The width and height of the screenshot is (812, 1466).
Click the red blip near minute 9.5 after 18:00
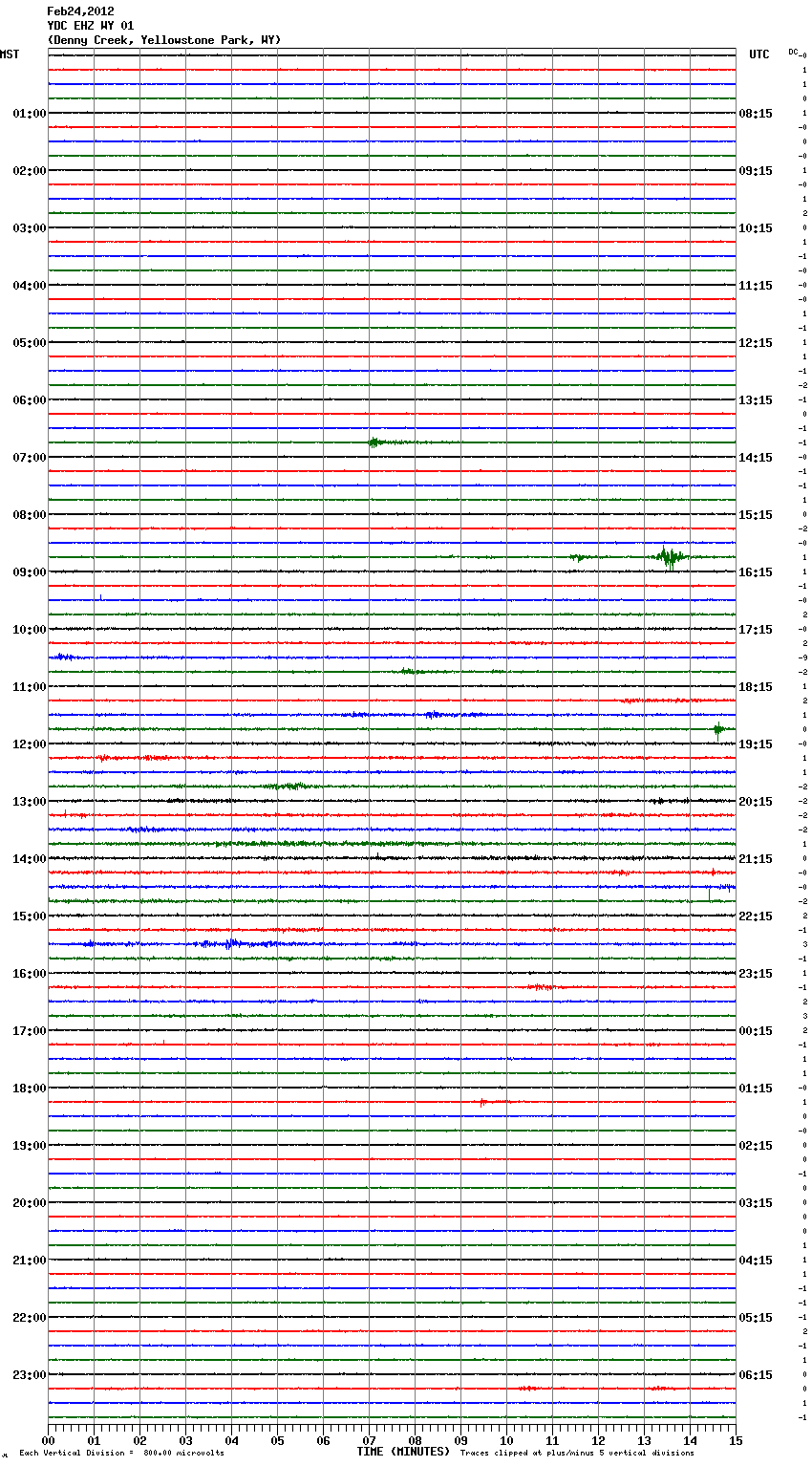click(x=483, y=1102)
